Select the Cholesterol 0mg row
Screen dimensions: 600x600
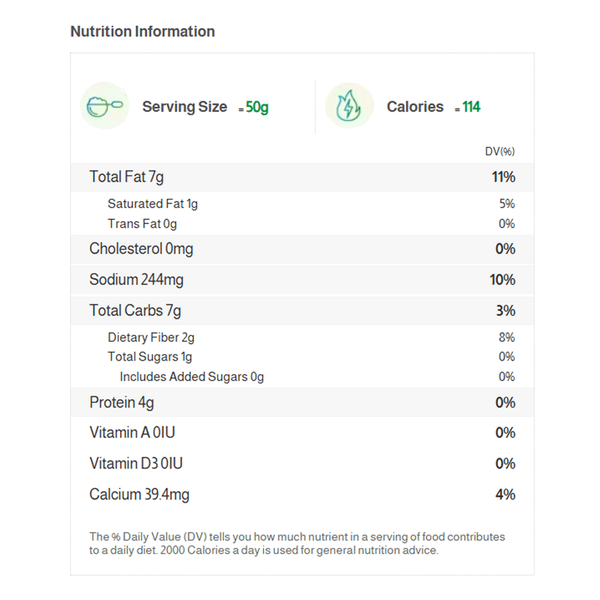(x=300, y=249)
